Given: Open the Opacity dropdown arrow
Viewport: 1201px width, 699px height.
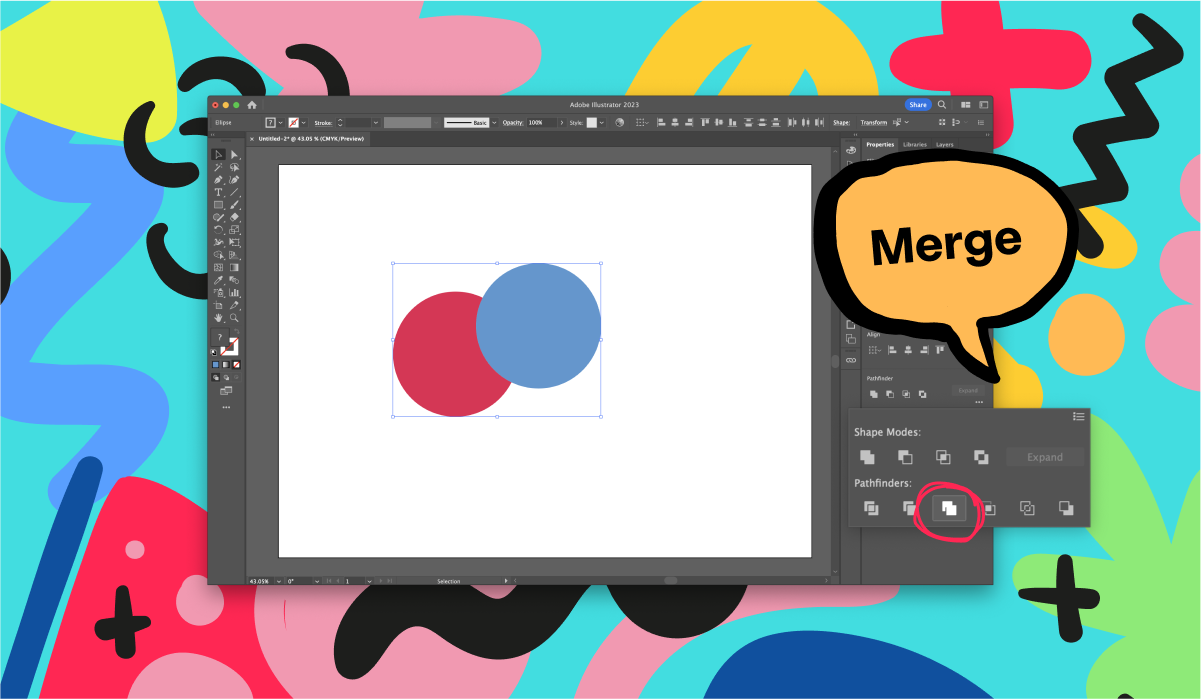Looking at the screenshot, I should click(563, 122).
